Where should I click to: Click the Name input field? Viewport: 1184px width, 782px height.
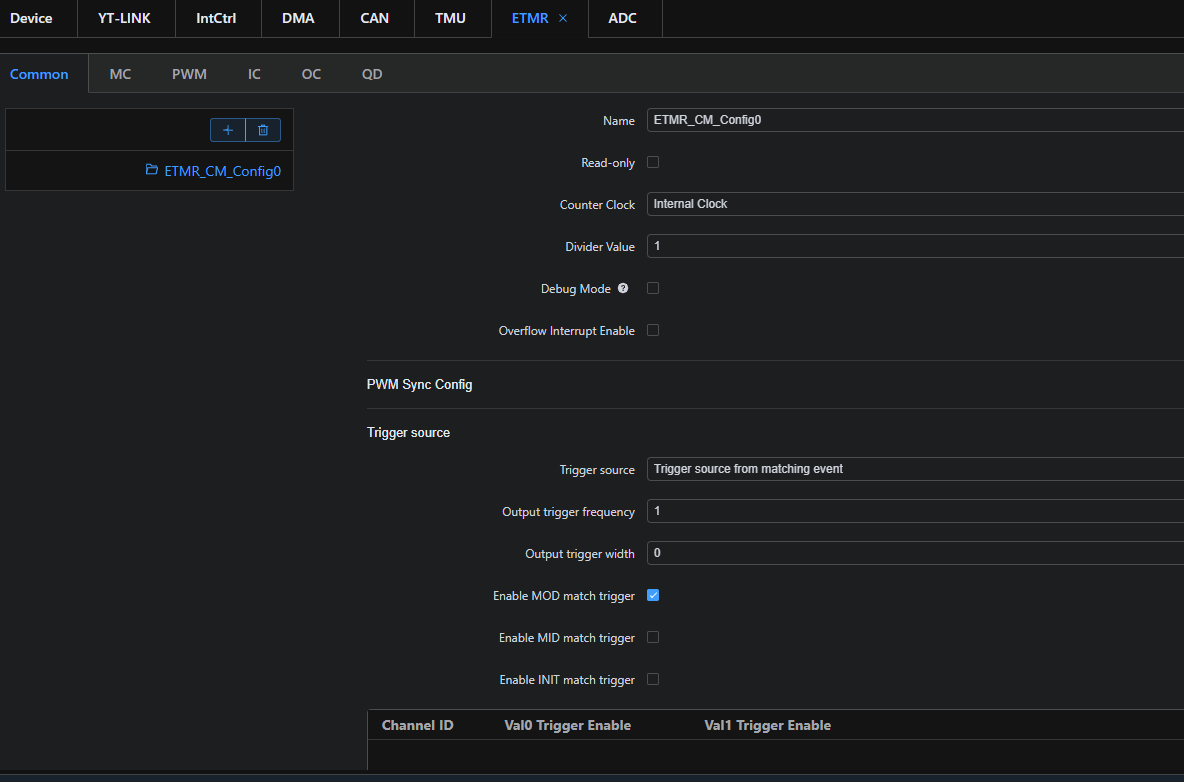tap(915, 120)
